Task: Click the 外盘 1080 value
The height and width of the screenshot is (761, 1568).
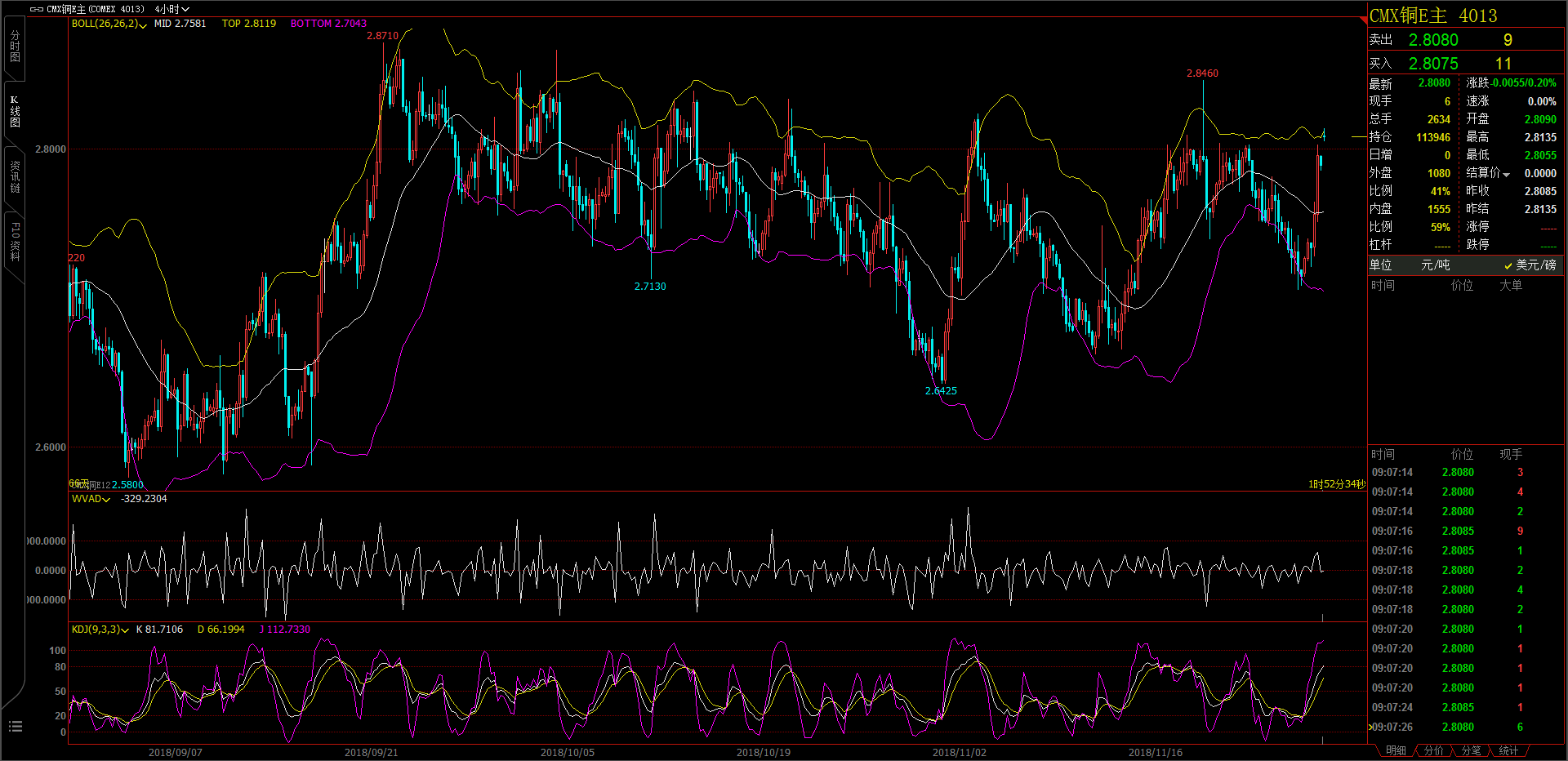Action: (1439, 174)
